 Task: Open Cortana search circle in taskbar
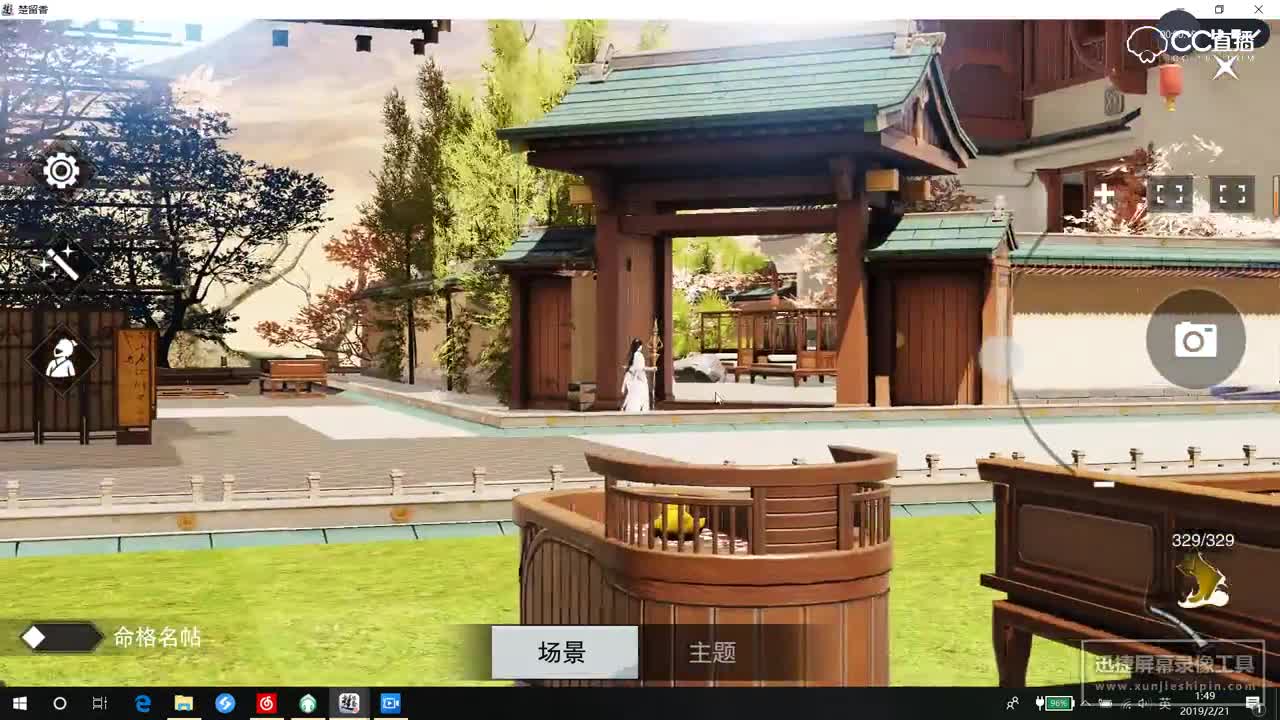coord(59,703)
